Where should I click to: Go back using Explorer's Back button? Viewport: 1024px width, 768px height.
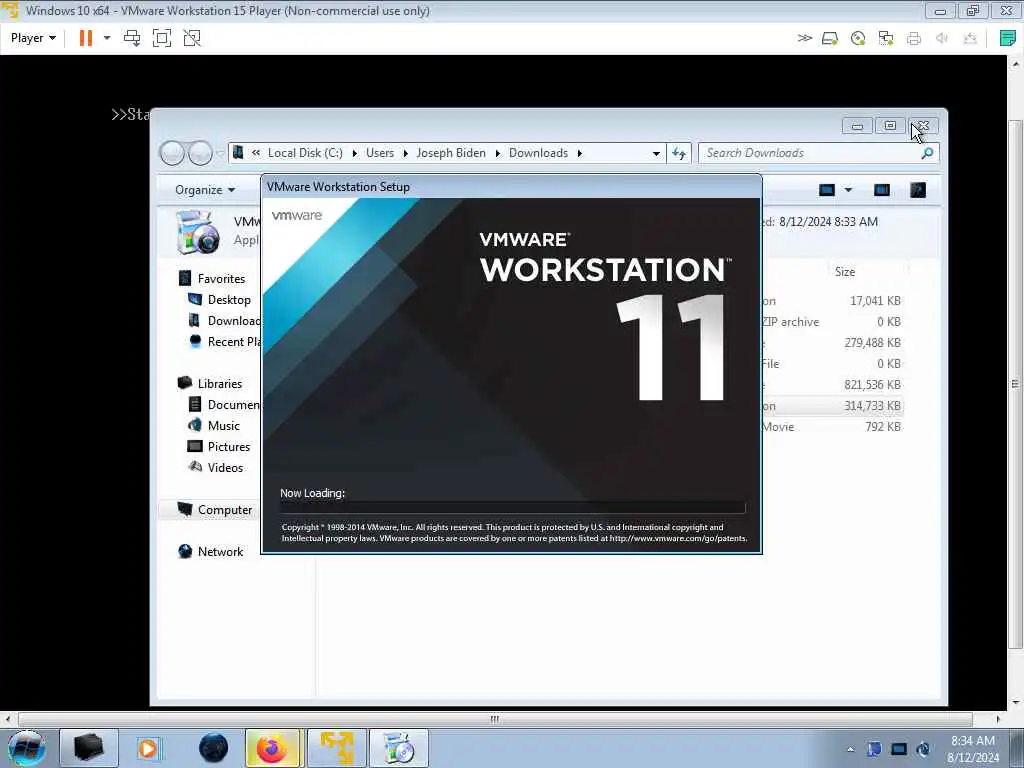click(x=172, y=153)
